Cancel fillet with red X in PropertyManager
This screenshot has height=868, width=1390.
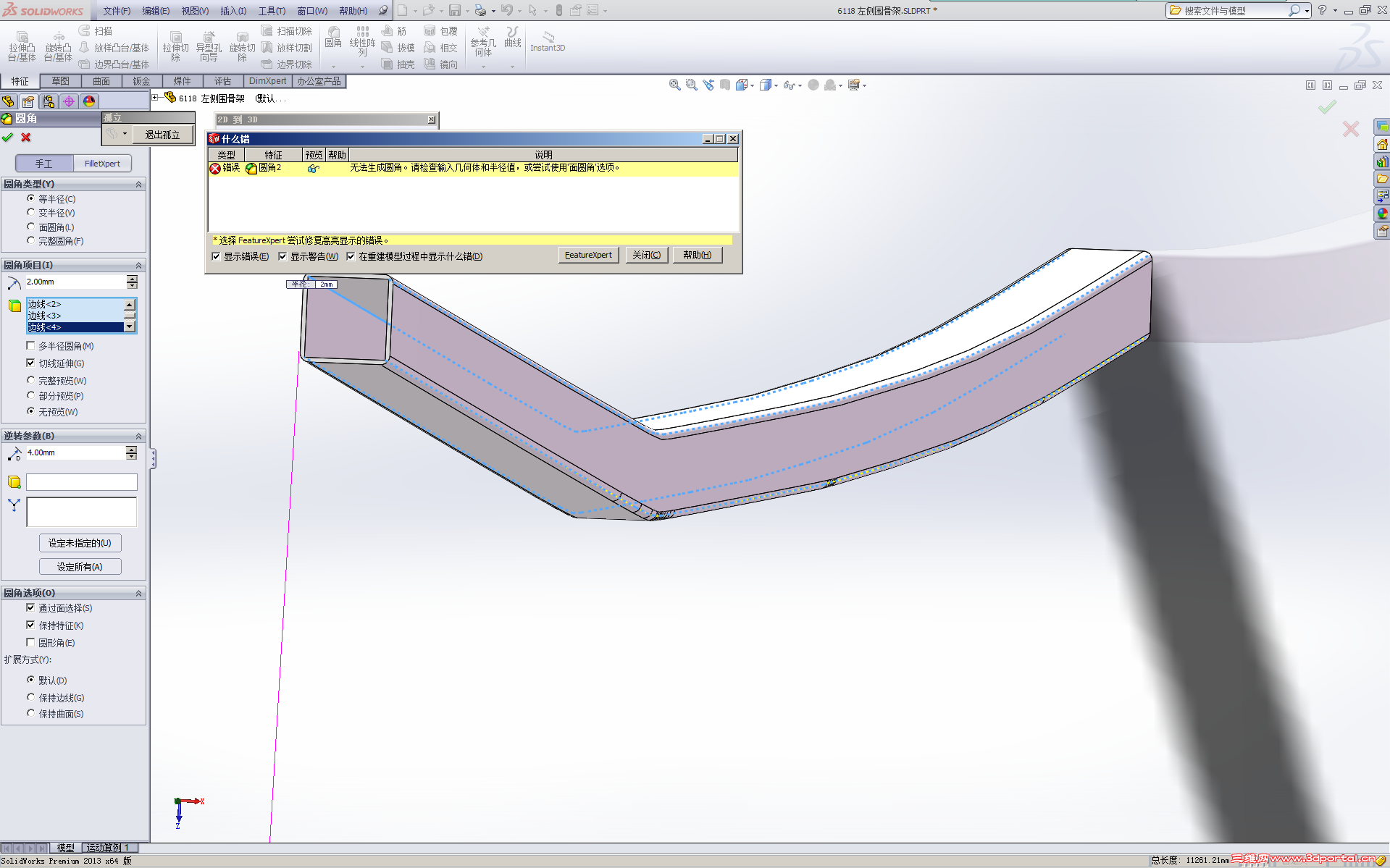[26, 137]
